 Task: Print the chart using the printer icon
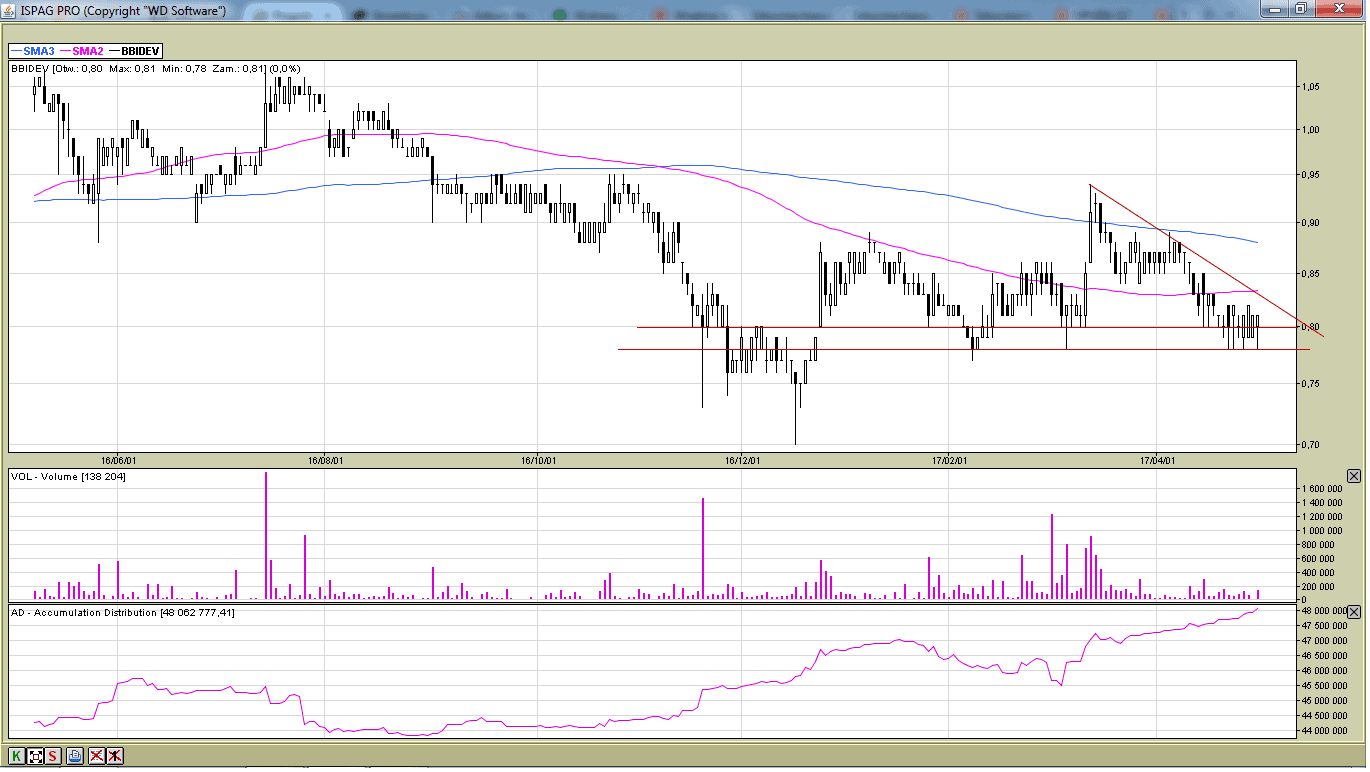point(75,756)
